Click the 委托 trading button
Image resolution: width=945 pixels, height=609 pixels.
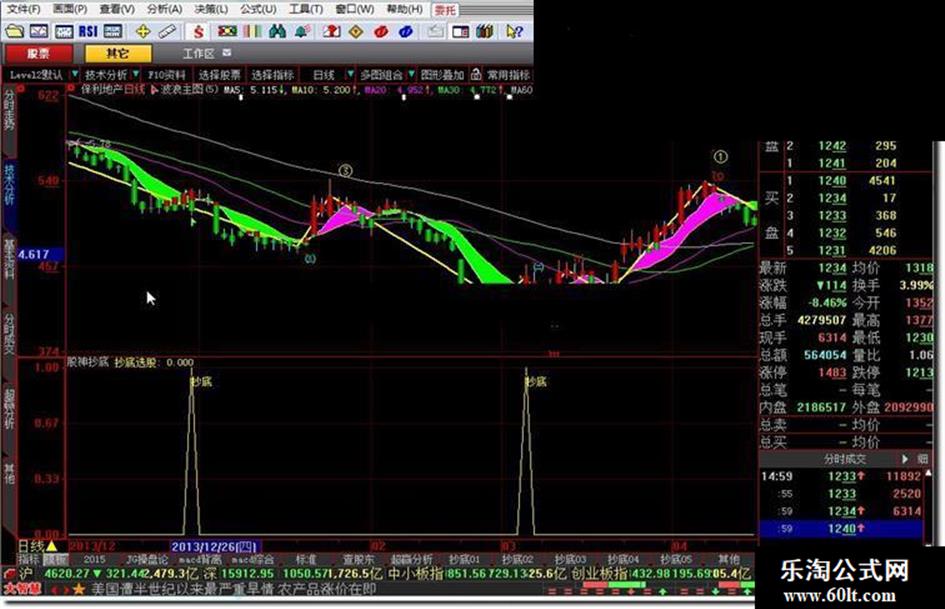(x=446, y=10)
